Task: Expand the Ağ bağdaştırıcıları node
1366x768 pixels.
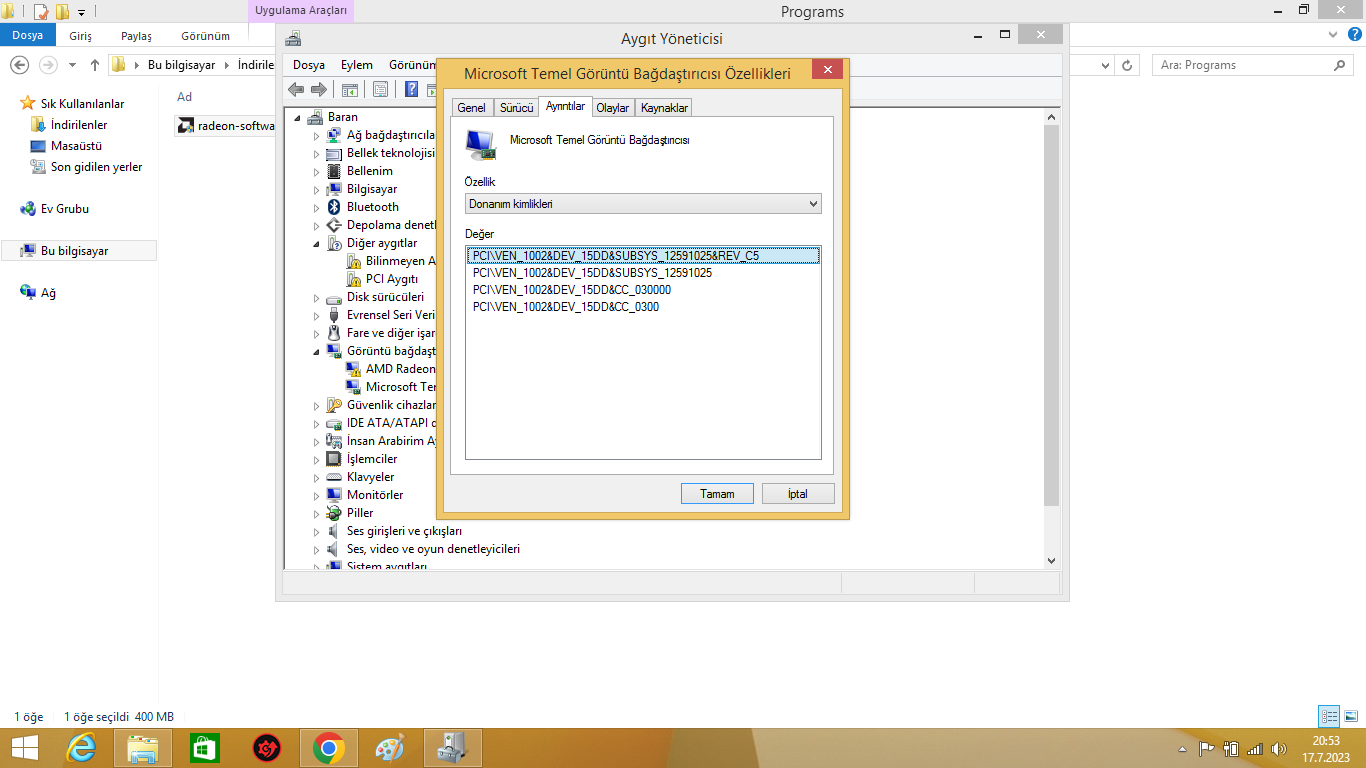Action: 317,136
